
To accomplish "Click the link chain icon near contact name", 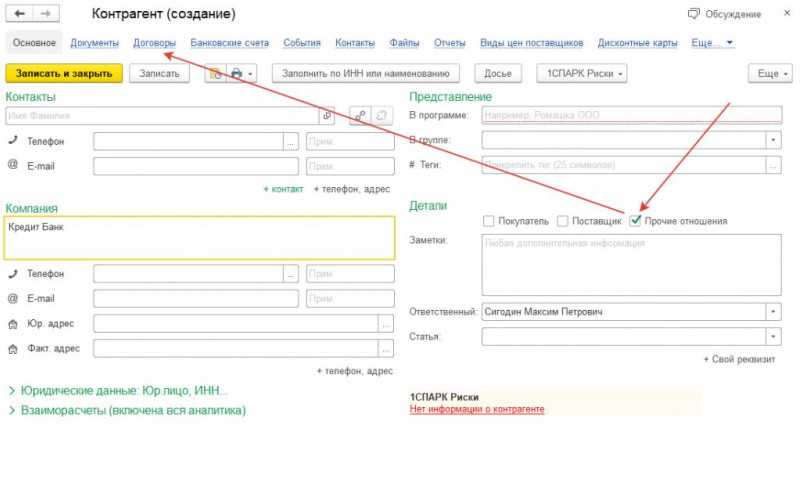I will pos(360,116).
